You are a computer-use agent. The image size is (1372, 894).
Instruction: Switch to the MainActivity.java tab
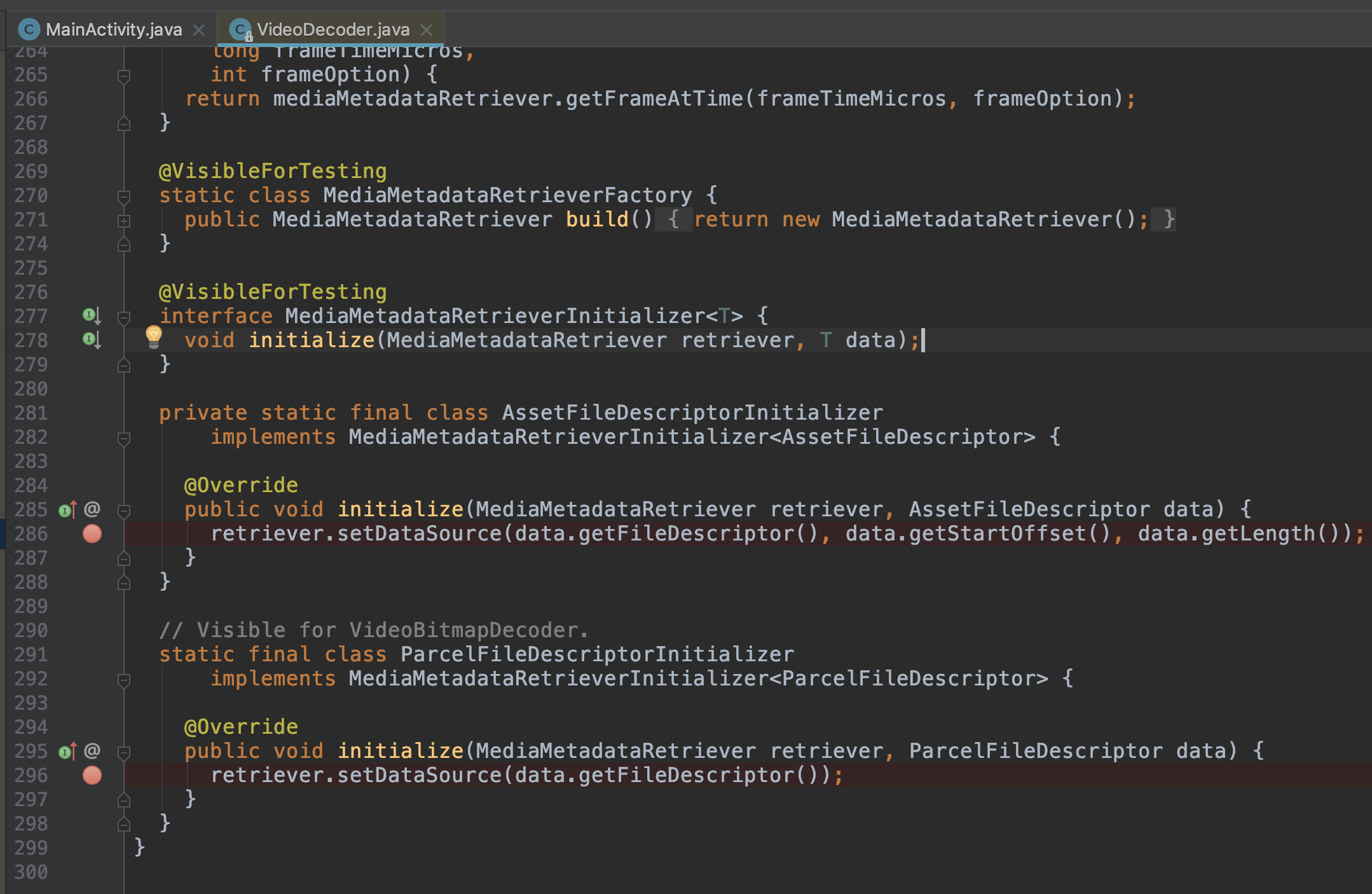pos(113,29)
